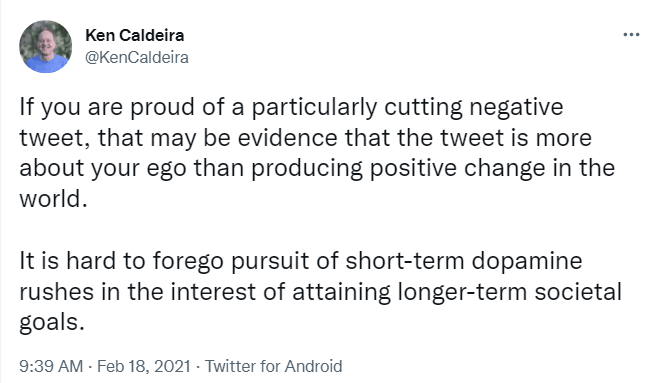This screenshot has width=653, height=383.
Task: Open the Twitter for Android source link
Action: click(x=273, y=366)
